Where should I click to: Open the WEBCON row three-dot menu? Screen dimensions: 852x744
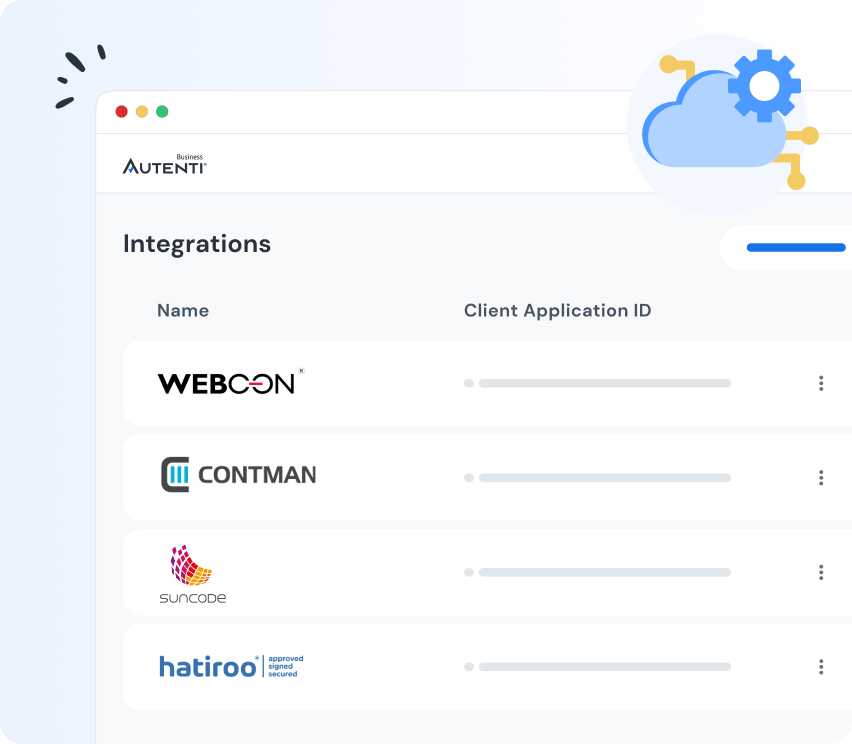coord(821,383)
